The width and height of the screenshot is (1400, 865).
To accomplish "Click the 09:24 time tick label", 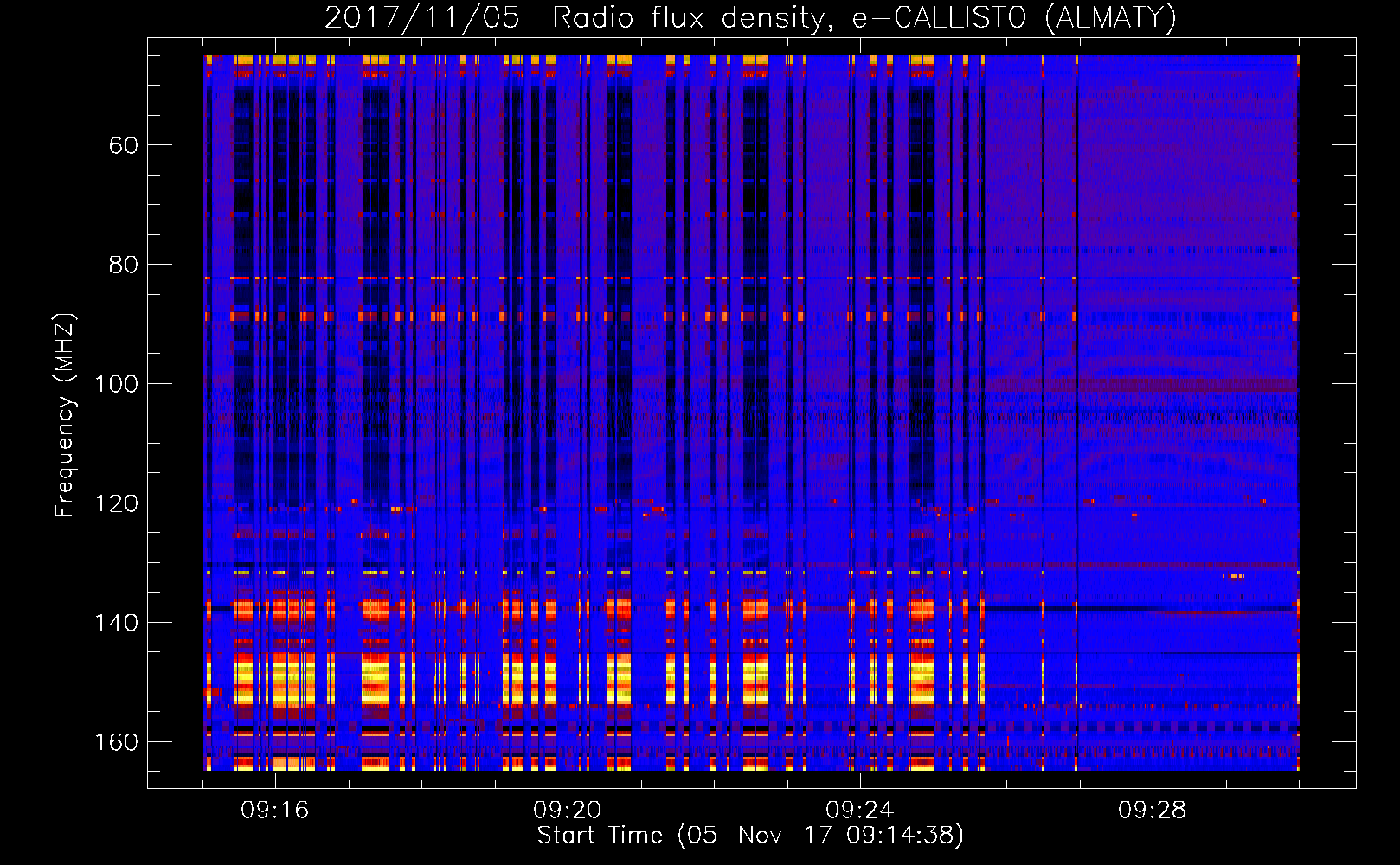I will pyautogui.click(x=860, y=811).
